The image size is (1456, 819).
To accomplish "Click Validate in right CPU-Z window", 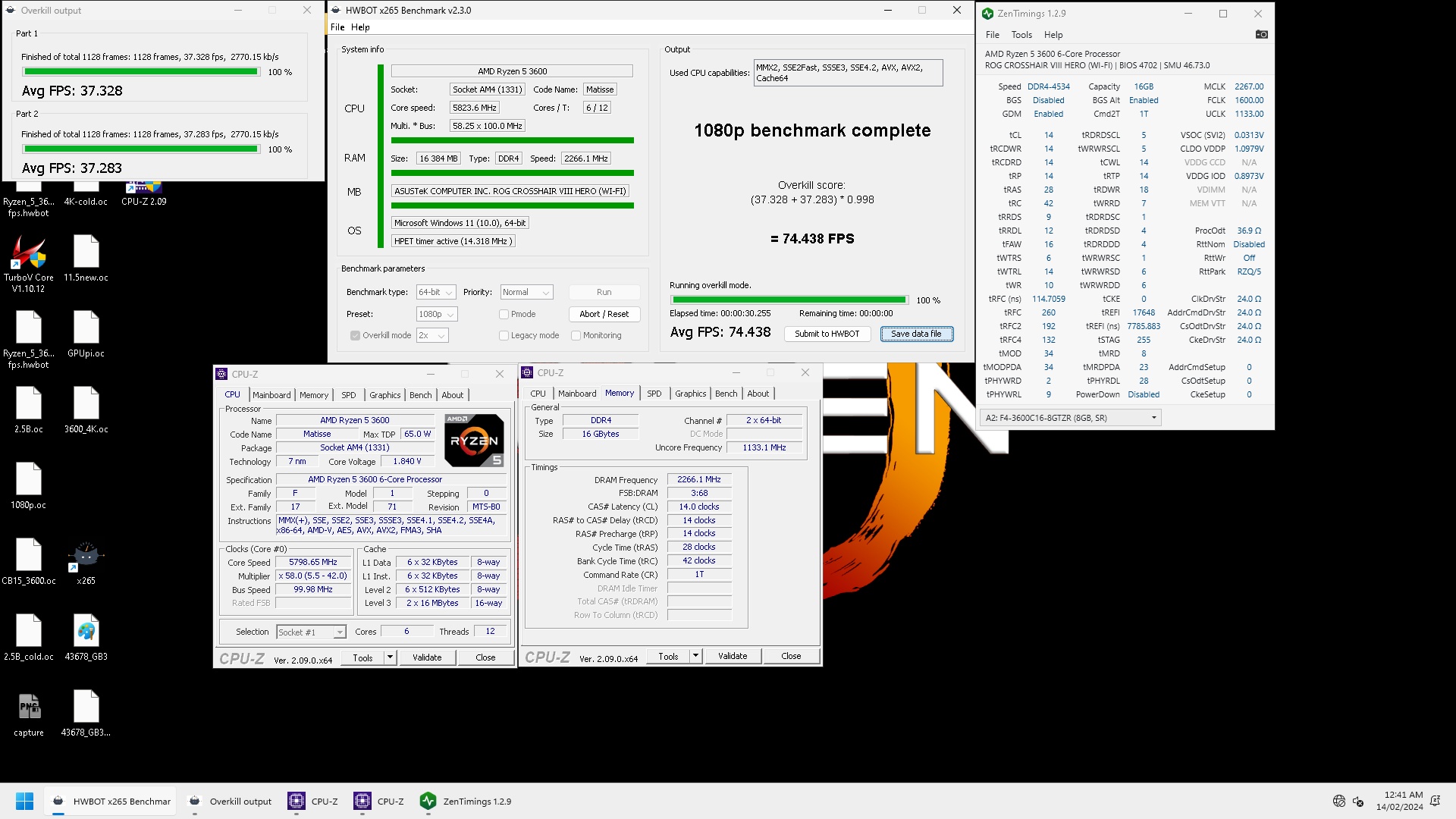I will 733,656.
